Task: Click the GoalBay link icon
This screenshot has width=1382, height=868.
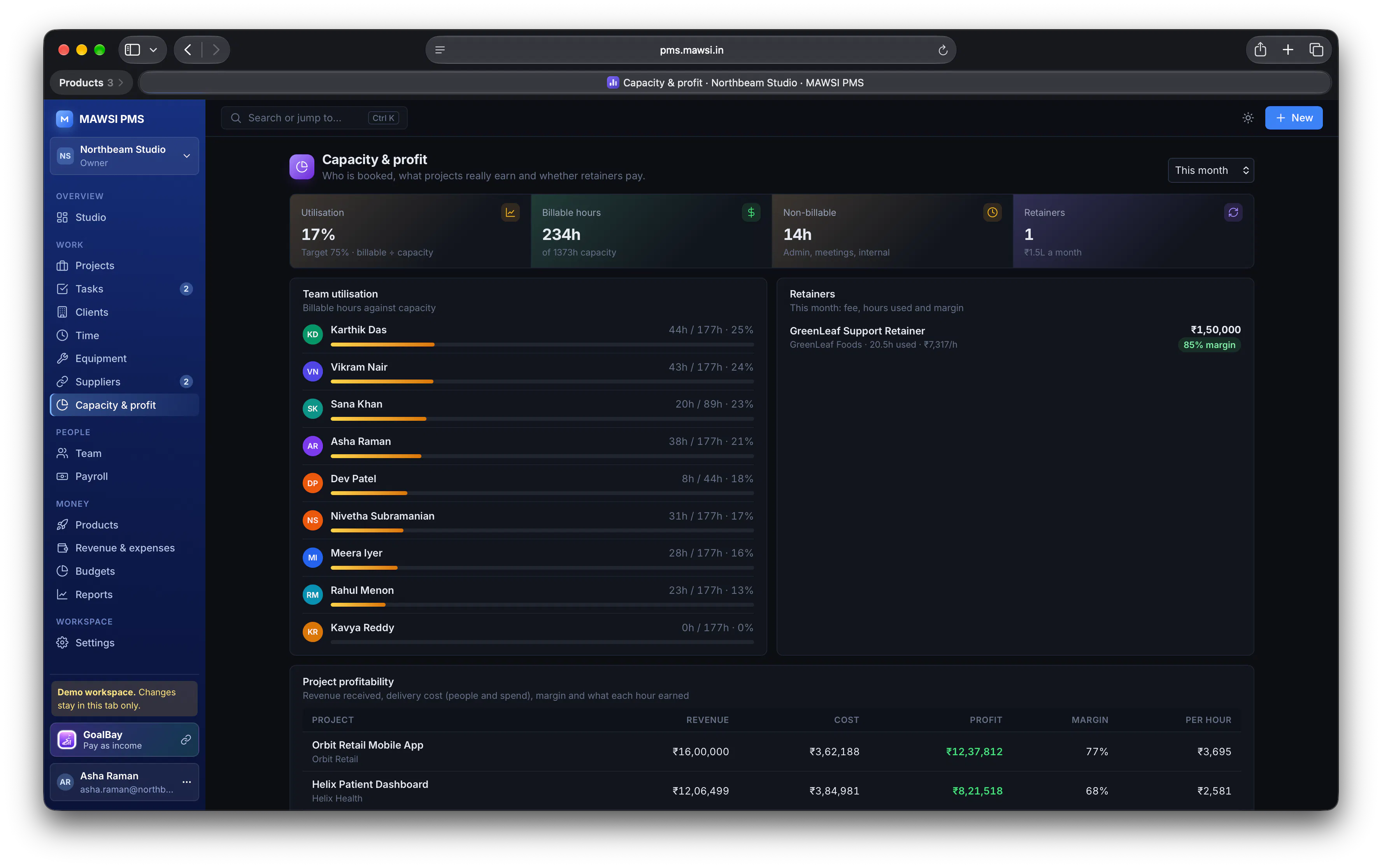Action: (x=186, y=740)
